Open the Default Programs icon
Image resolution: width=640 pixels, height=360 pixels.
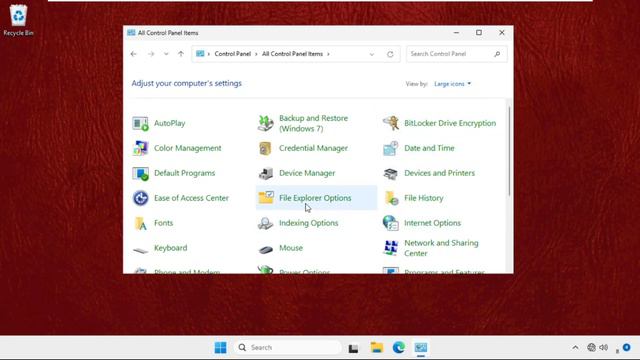(140, 173)
